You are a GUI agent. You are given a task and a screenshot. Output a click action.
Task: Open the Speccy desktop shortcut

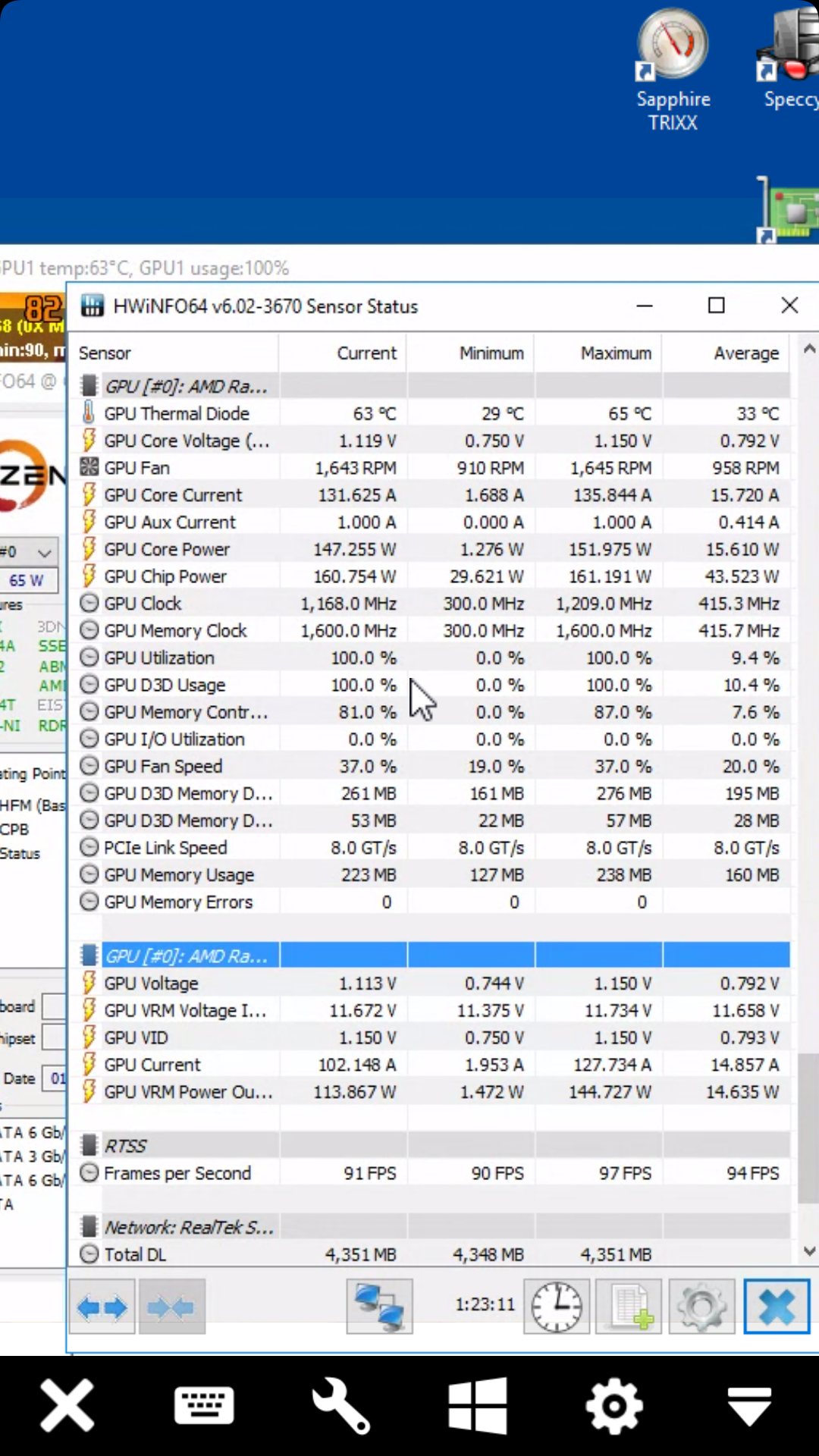[789, 58]
